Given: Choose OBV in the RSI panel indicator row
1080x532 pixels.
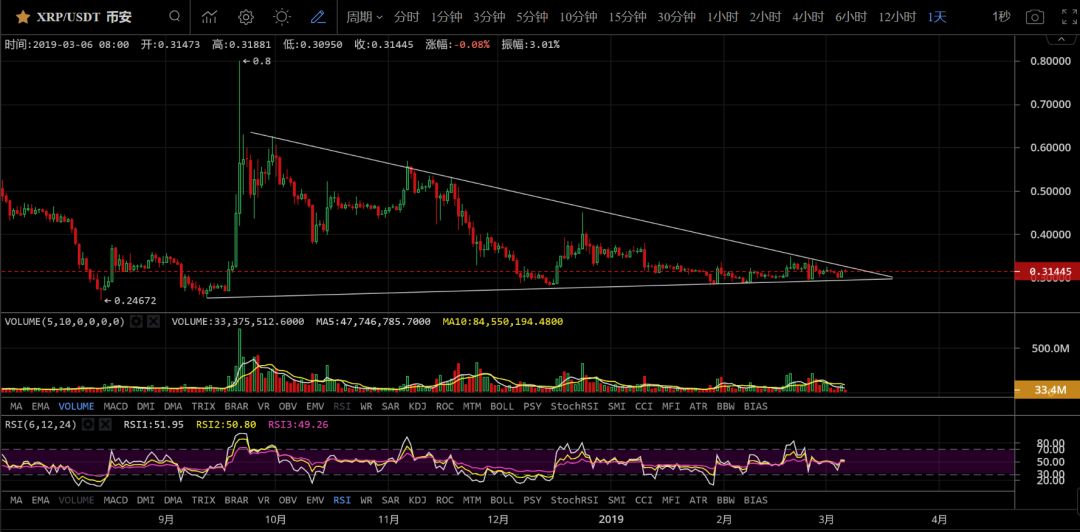Looking at the screenshot, I should [x=287, y=500].
